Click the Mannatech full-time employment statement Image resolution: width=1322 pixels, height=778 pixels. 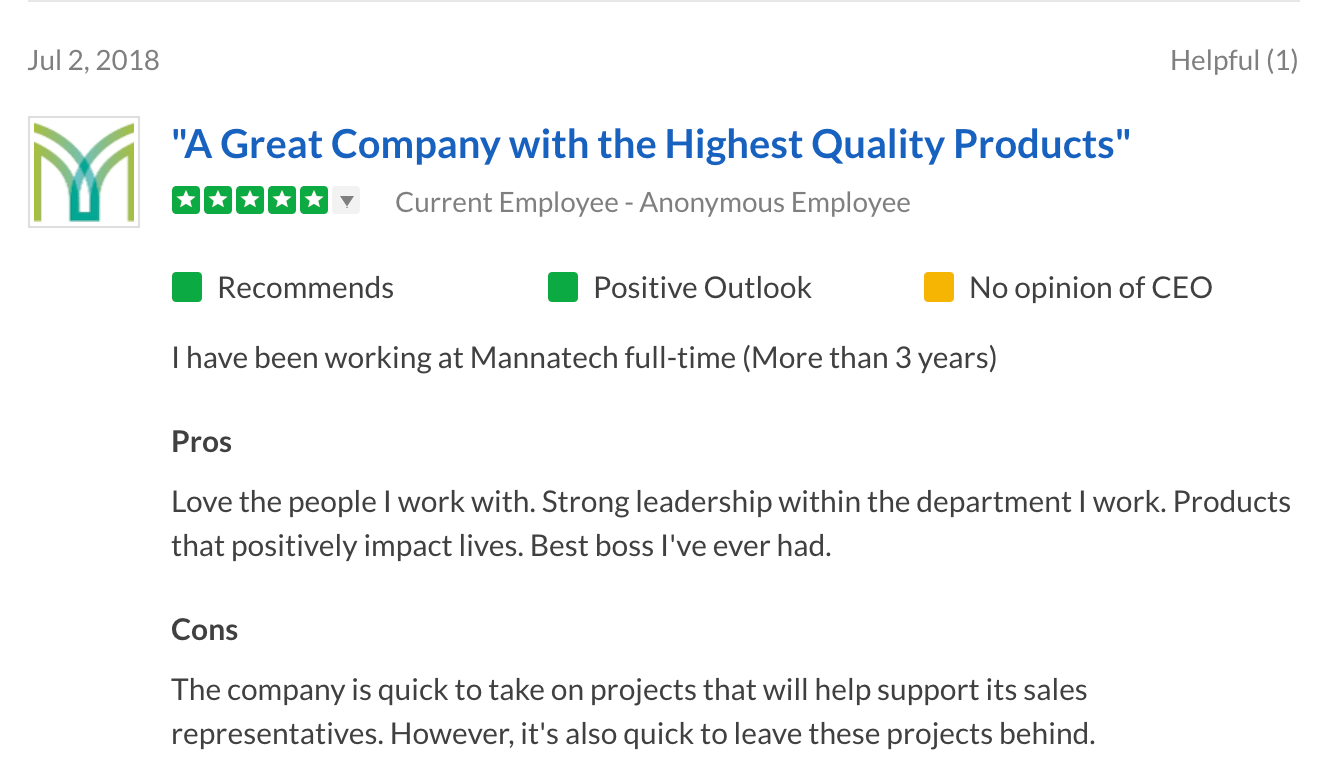pyautogui.click(x=584, y=358)
